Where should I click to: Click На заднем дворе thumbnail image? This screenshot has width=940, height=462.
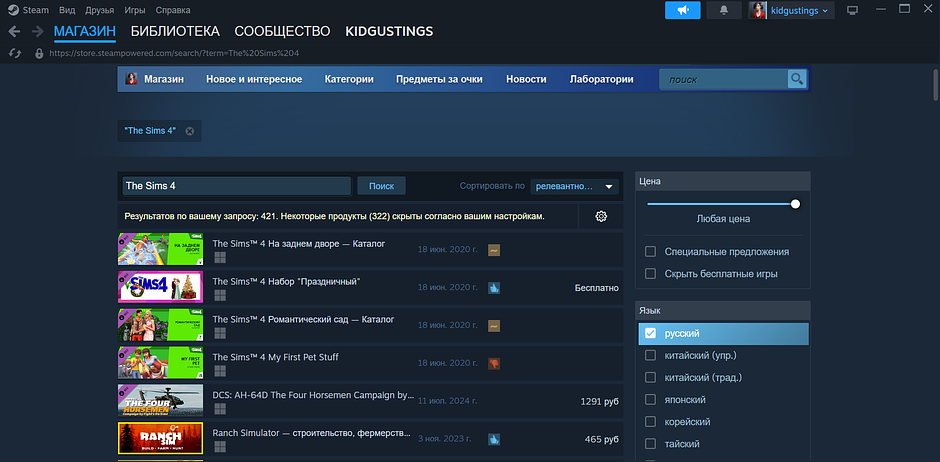point(161,249)
